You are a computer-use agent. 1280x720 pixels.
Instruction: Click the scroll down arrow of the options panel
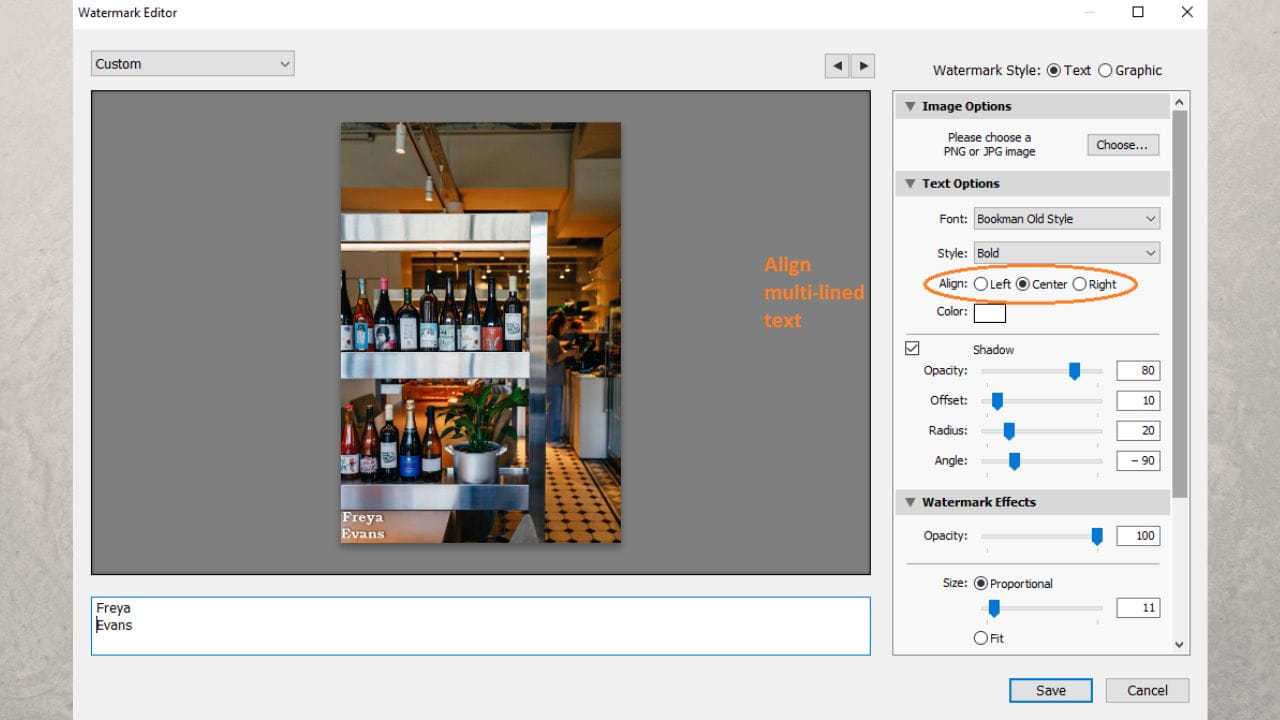click(1180, 645)
